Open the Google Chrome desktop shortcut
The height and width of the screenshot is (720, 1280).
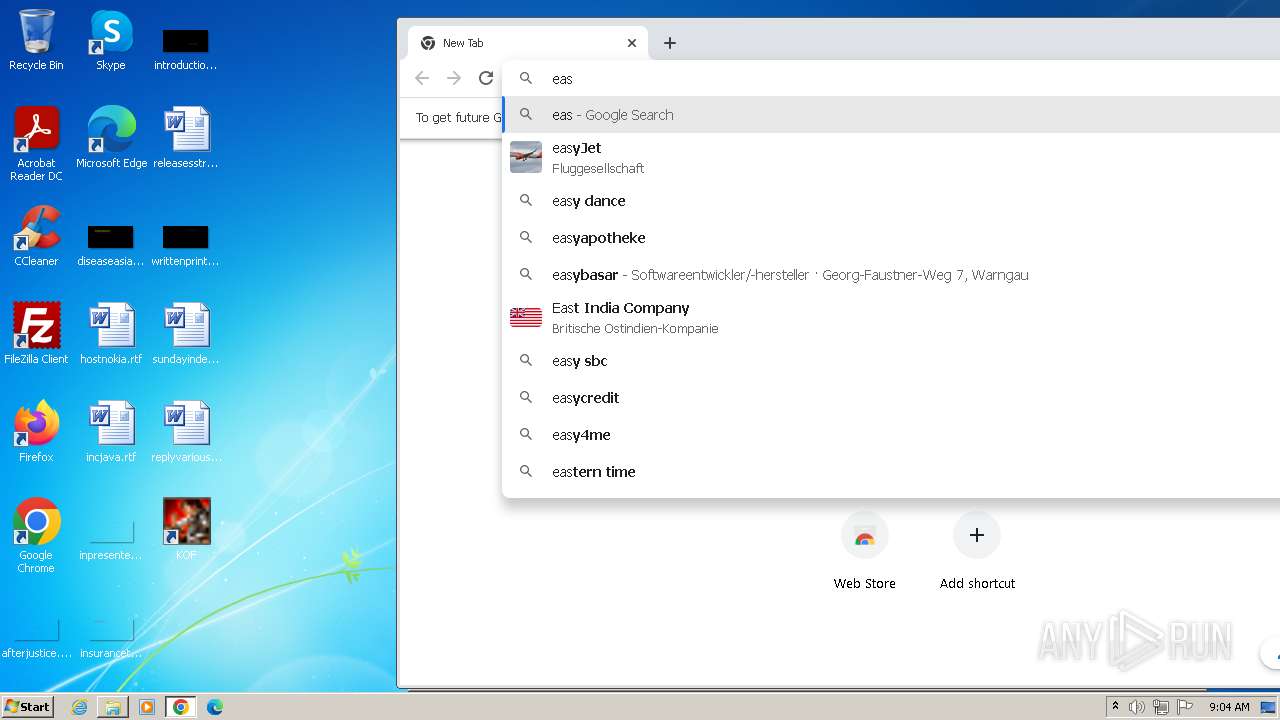36,536
